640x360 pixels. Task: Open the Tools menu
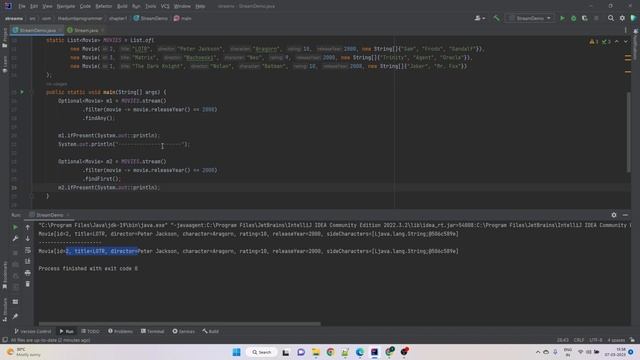tap(150, 6)
